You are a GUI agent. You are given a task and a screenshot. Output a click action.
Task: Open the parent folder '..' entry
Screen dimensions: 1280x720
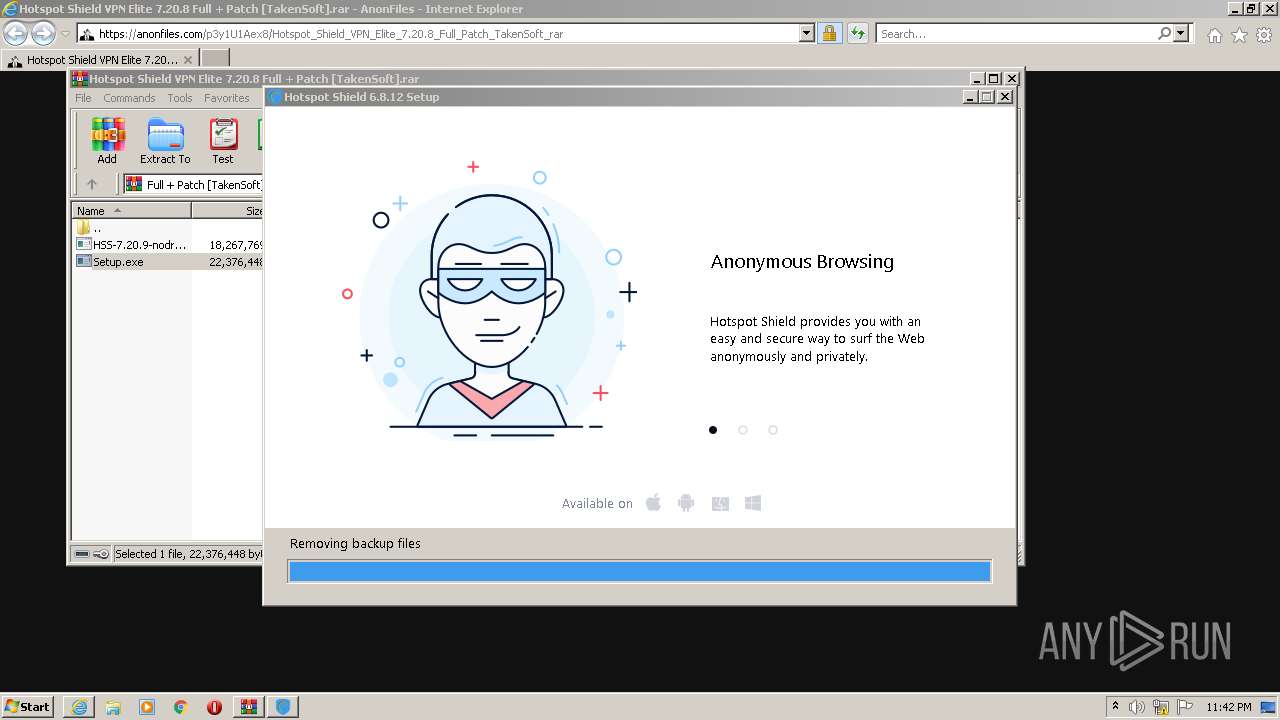pos(90,227)
